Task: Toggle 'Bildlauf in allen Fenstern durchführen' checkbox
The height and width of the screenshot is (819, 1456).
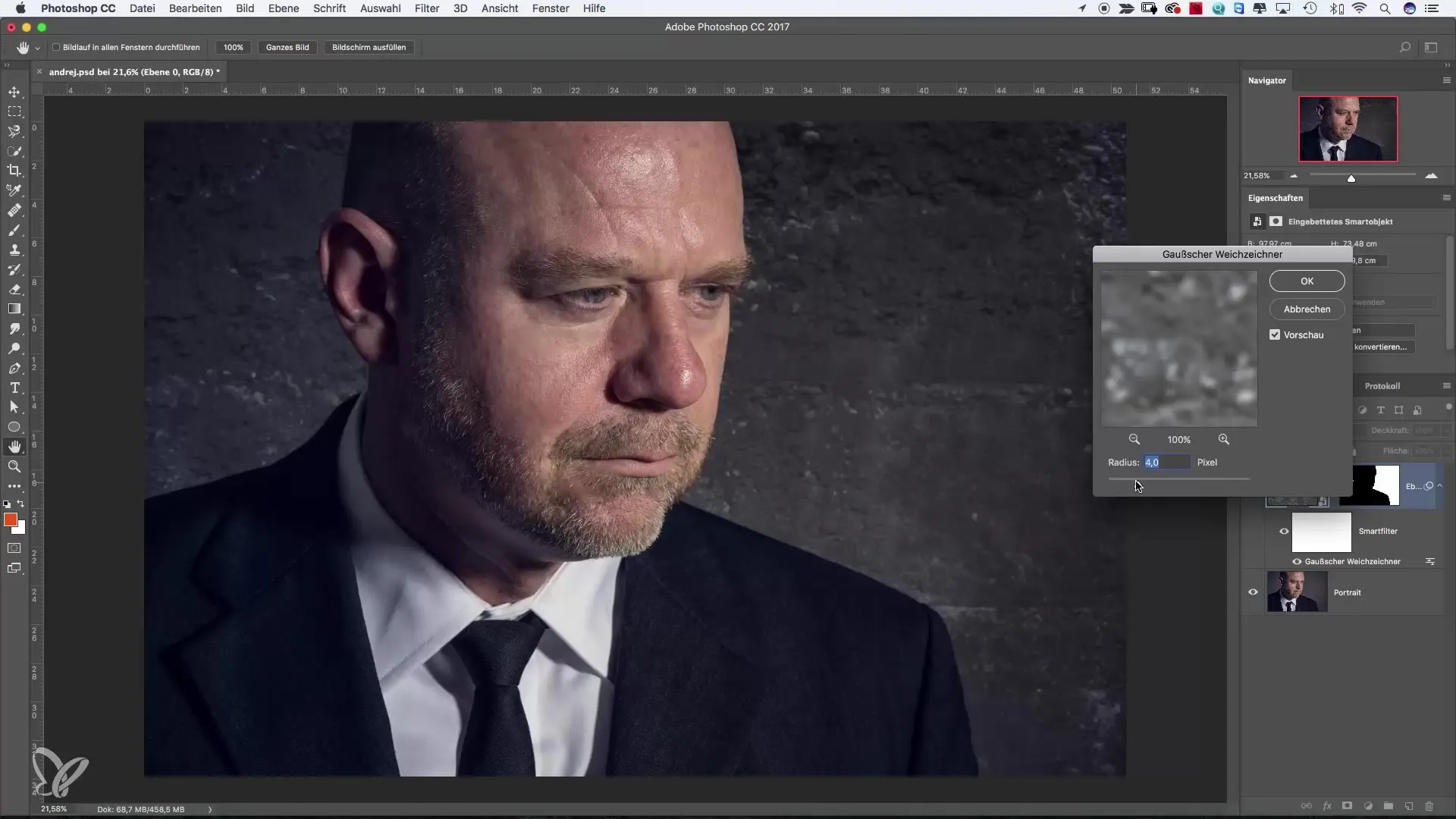Action: [56, 47]
